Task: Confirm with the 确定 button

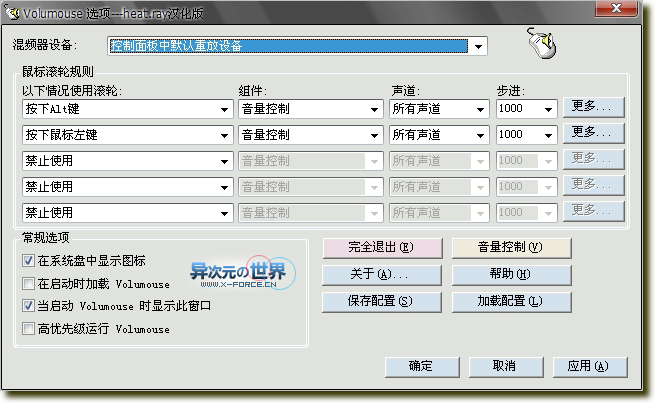Action: pyautogui.click(x=422, y=367)
